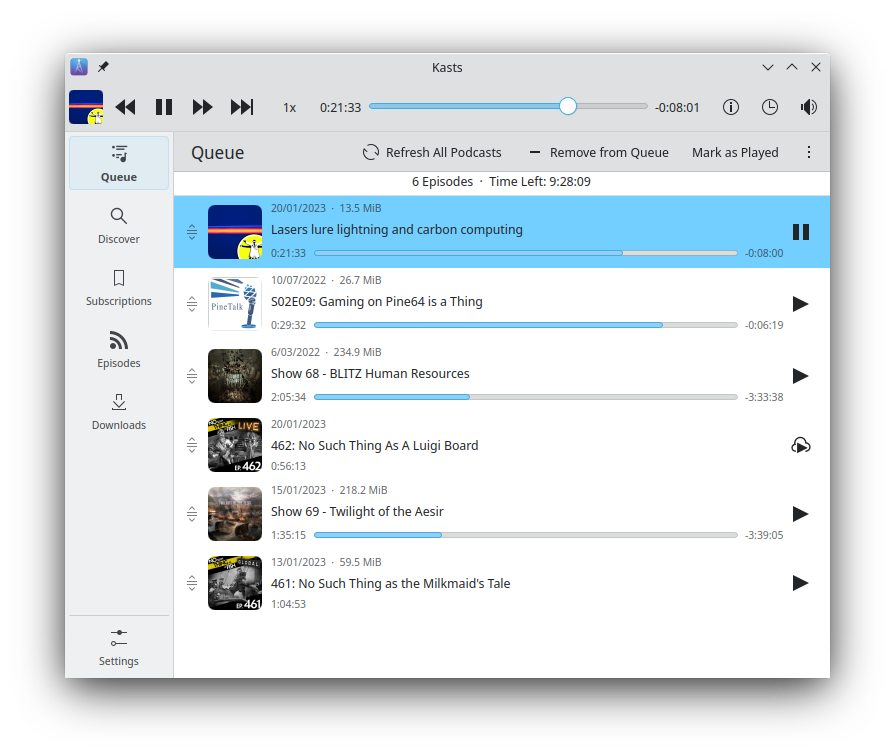The width and height of the screenshot is (895, 755).
Task: Click Refresh All Podcasts
Action: [x=432, y=152]
